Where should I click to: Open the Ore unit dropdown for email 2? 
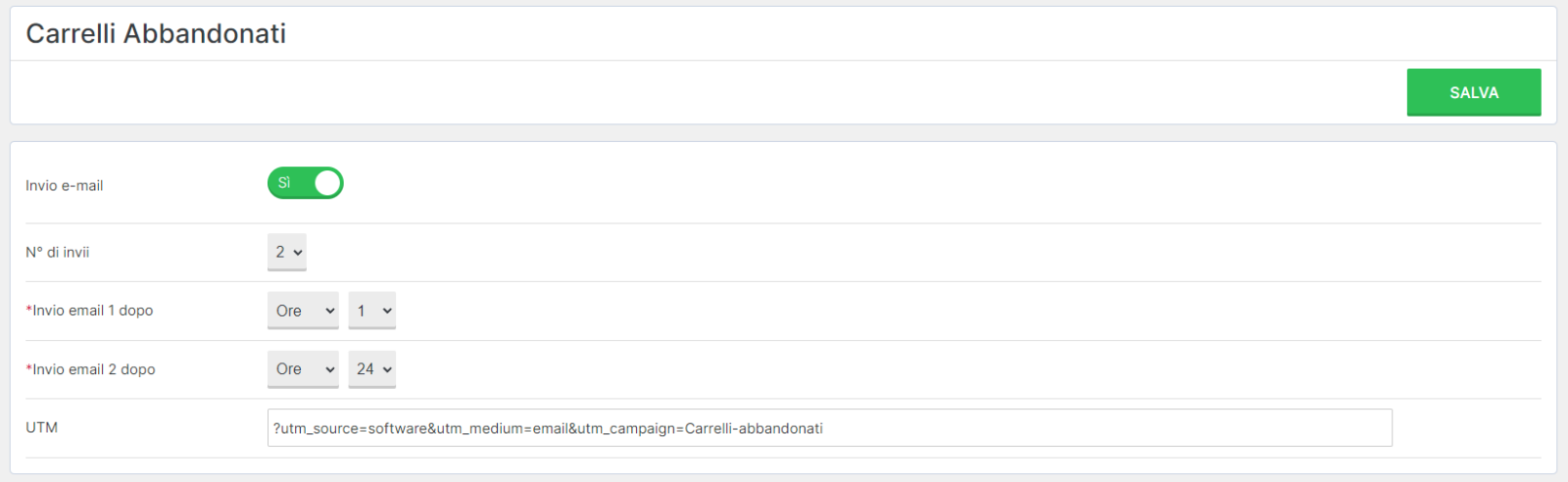tap(303, 369)
